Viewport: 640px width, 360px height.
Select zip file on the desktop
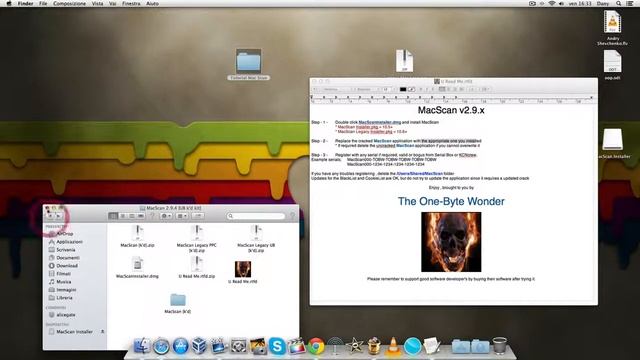(404, 61)
